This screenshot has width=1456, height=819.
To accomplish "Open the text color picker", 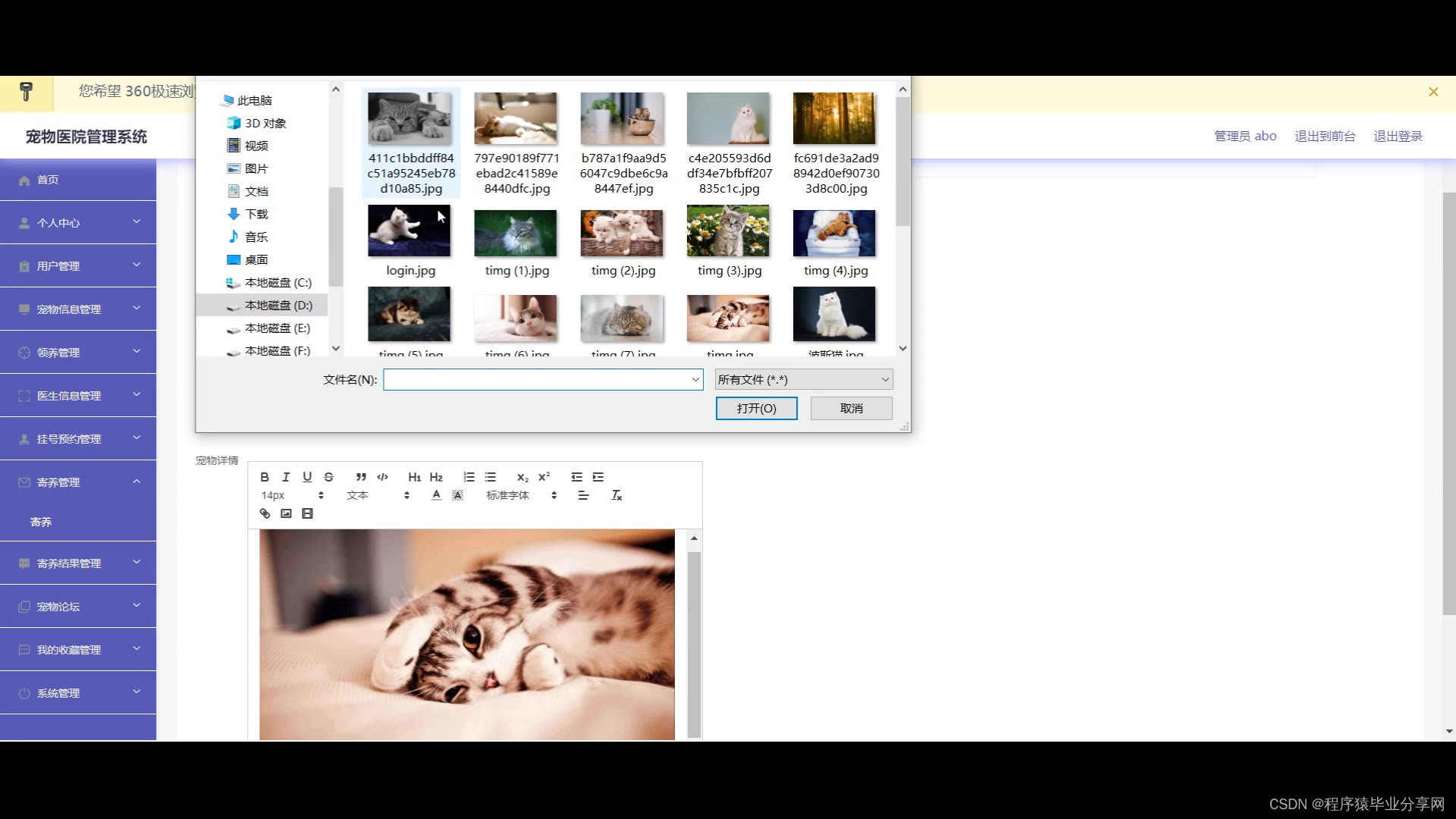I will pyautogui.click(x=436, y=495).
